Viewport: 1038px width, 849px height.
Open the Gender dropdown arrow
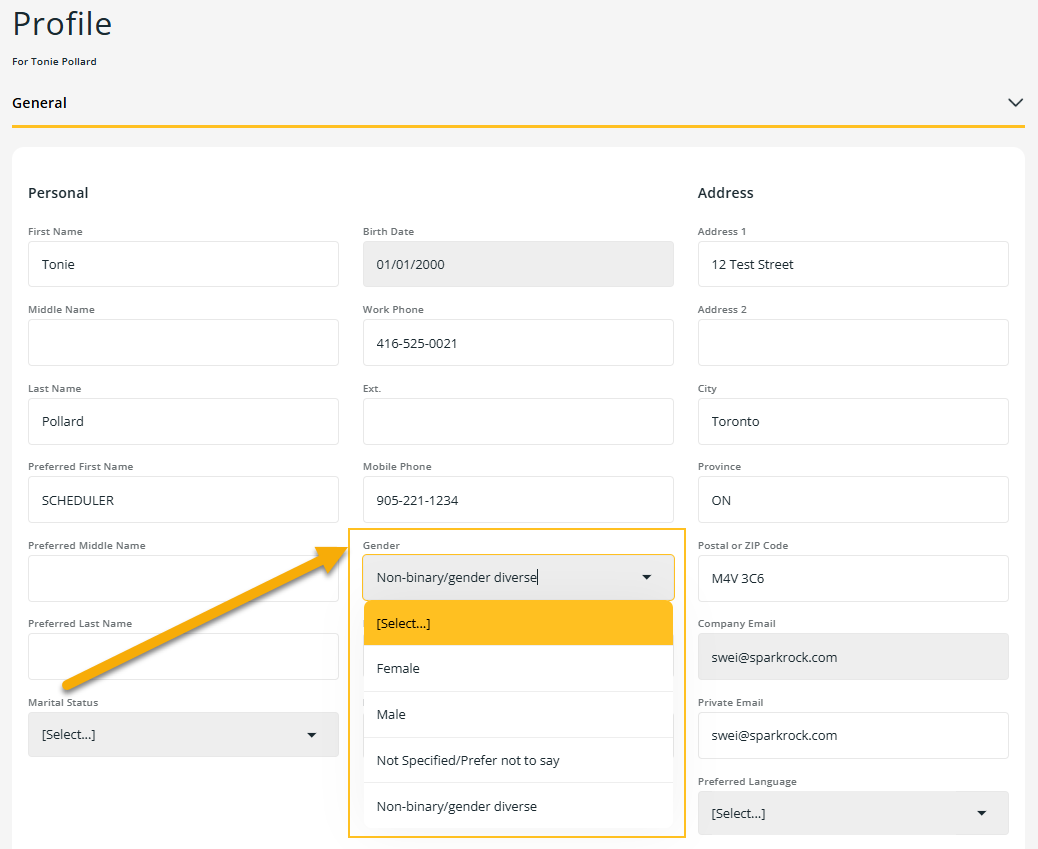646,577
